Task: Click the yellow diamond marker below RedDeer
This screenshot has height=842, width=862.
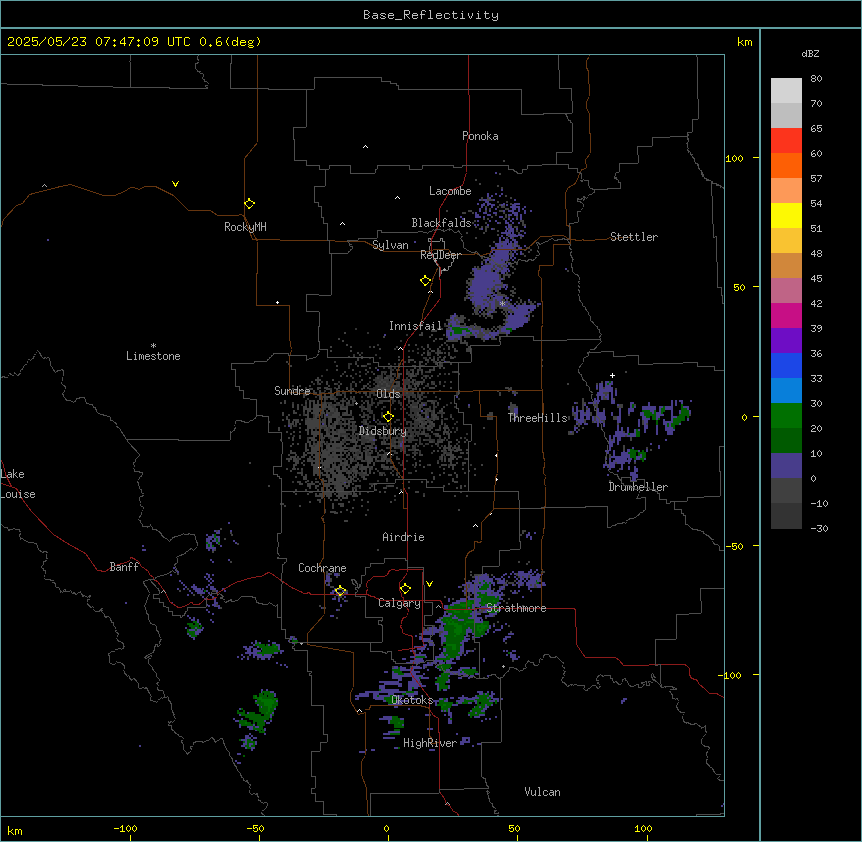Action: point(425,281)
